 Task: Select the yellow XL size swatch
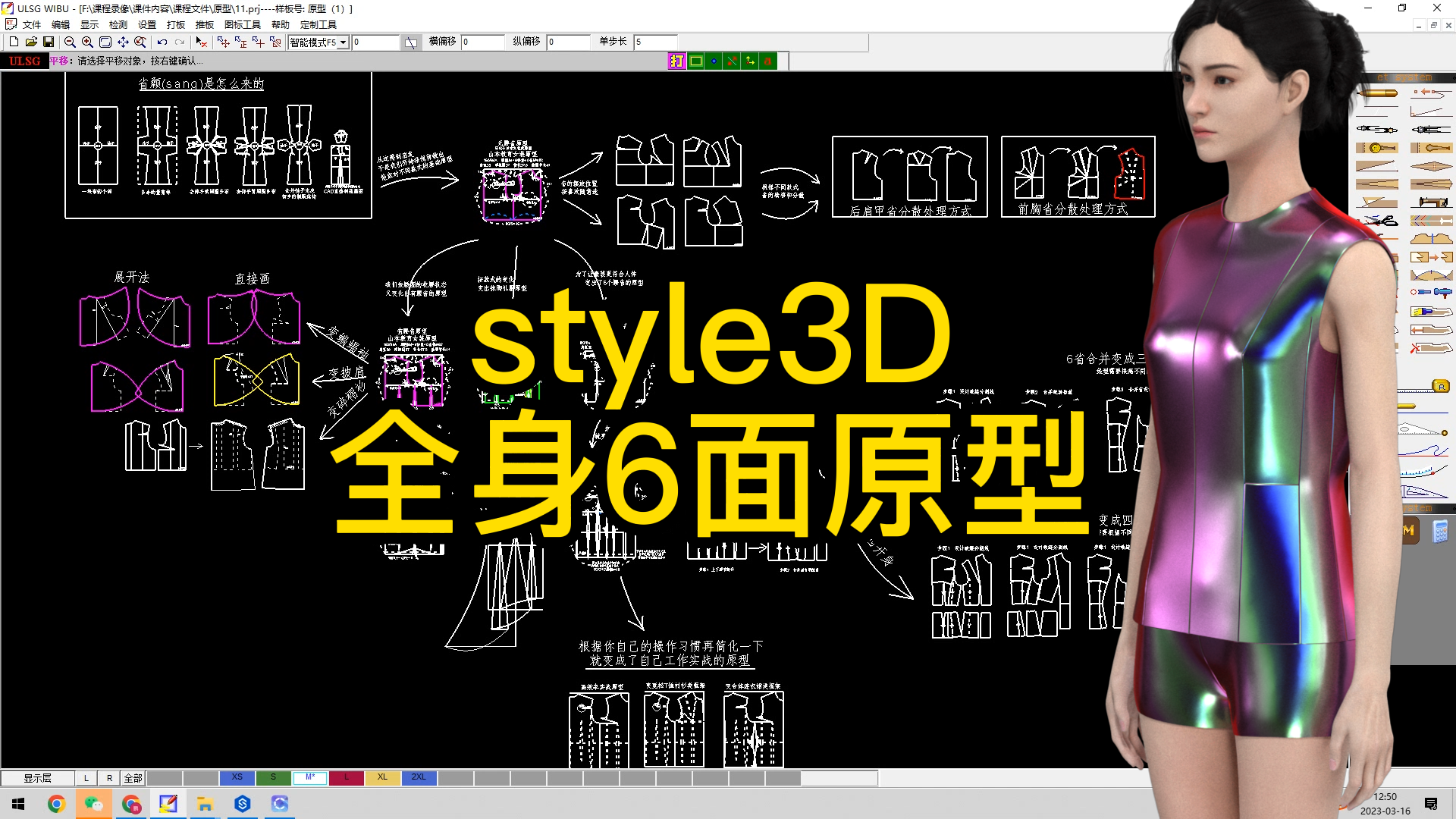[383, 778]
